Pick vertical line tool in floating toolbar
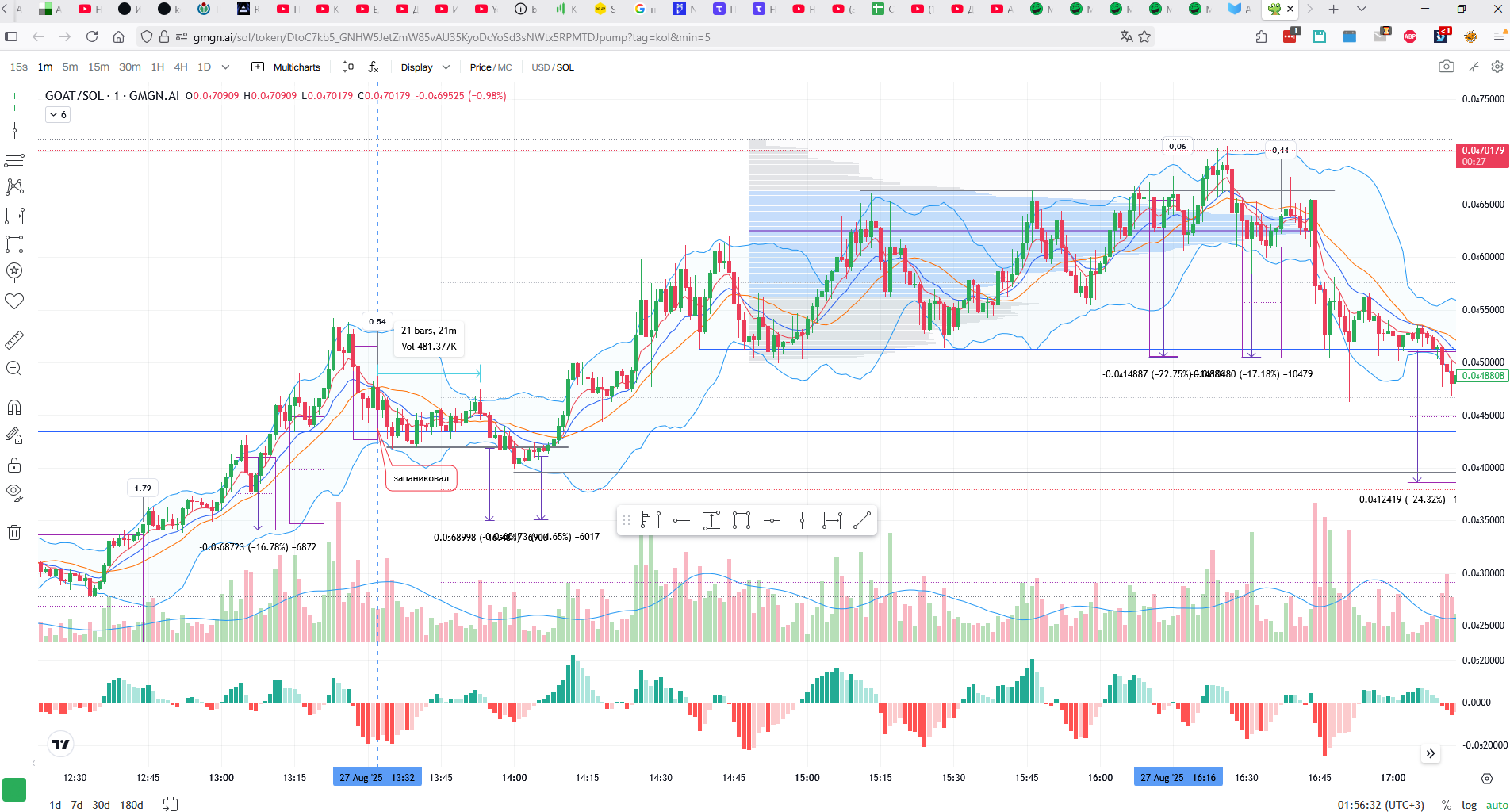This screenshot has height=812, width=1510. click(802, 520)
